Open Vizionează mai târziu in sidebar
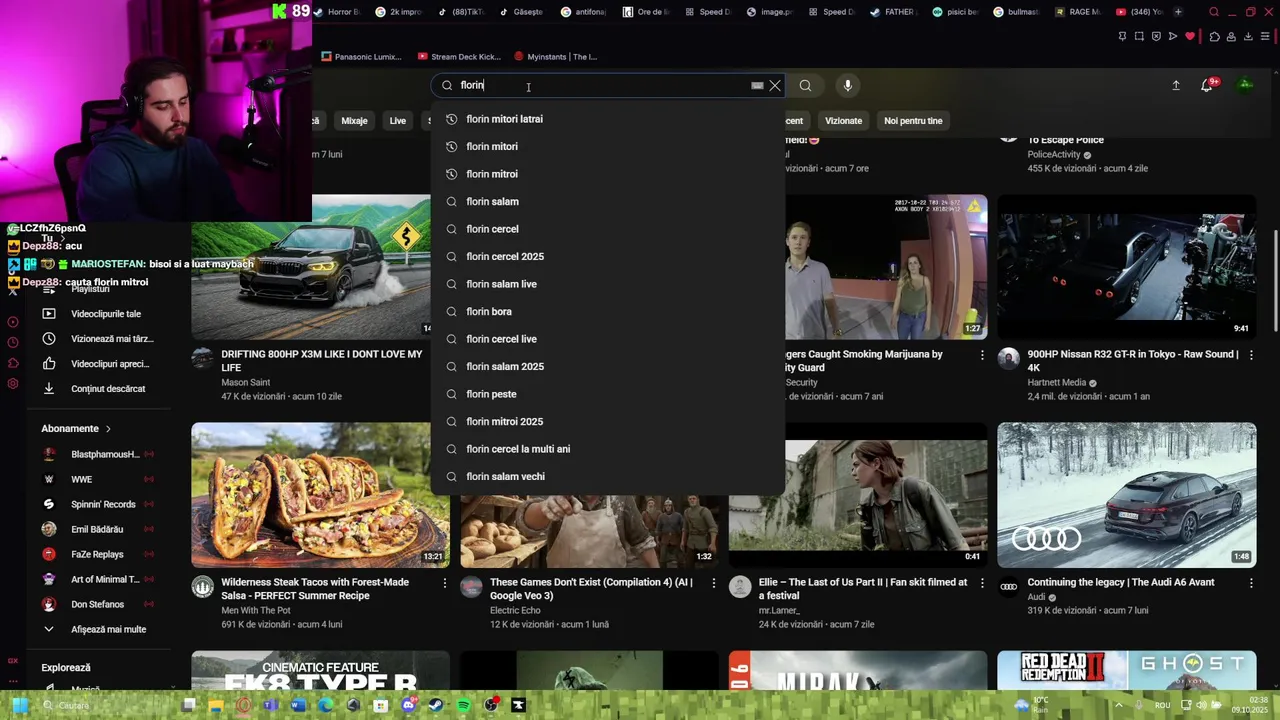Viewport: 1280px width, 720px height. click(98, 339)
